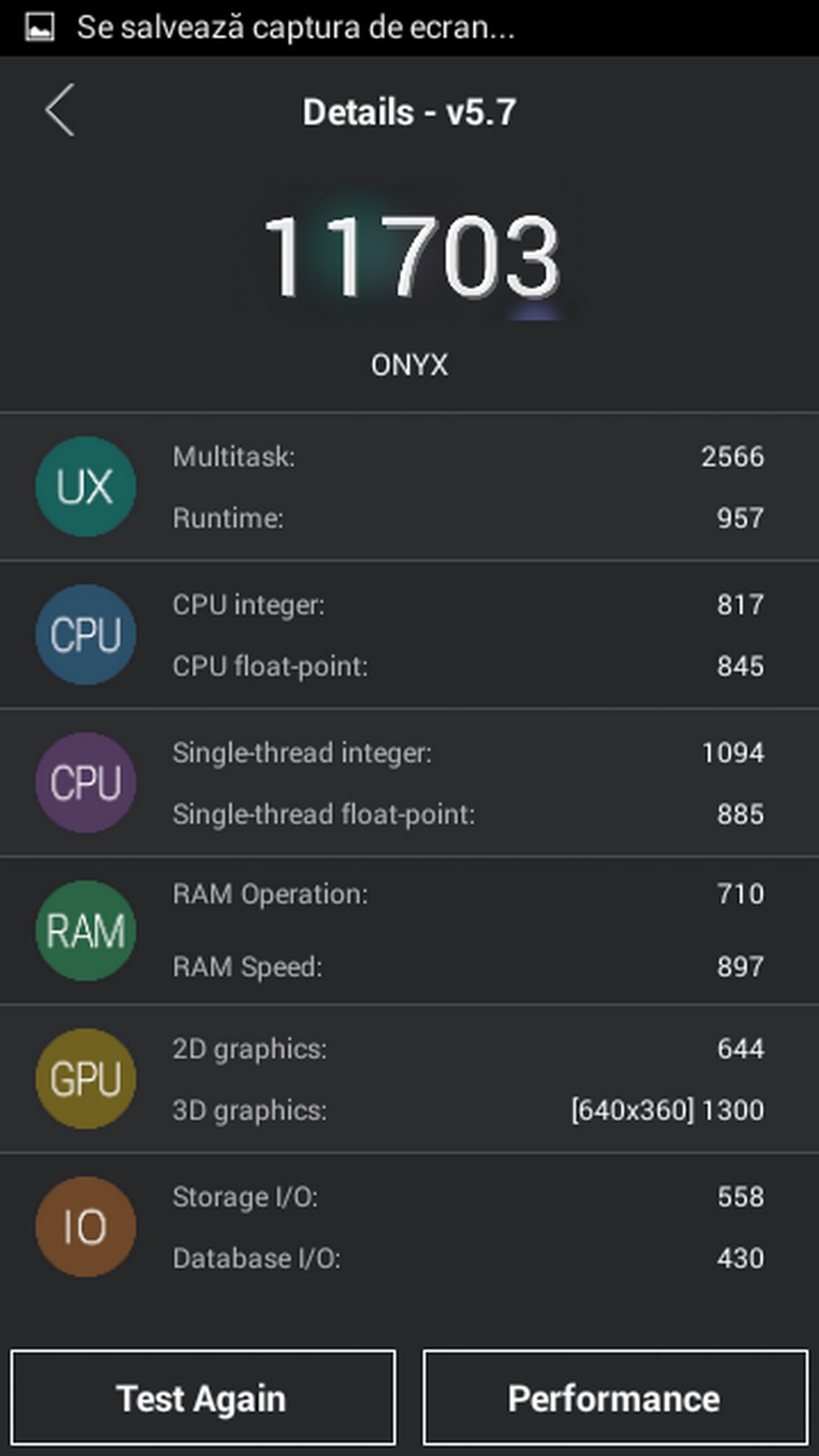Tap the green RAM category icon
The width and height of the screenshot is (819, 1456).
click(x=86, y=930)
